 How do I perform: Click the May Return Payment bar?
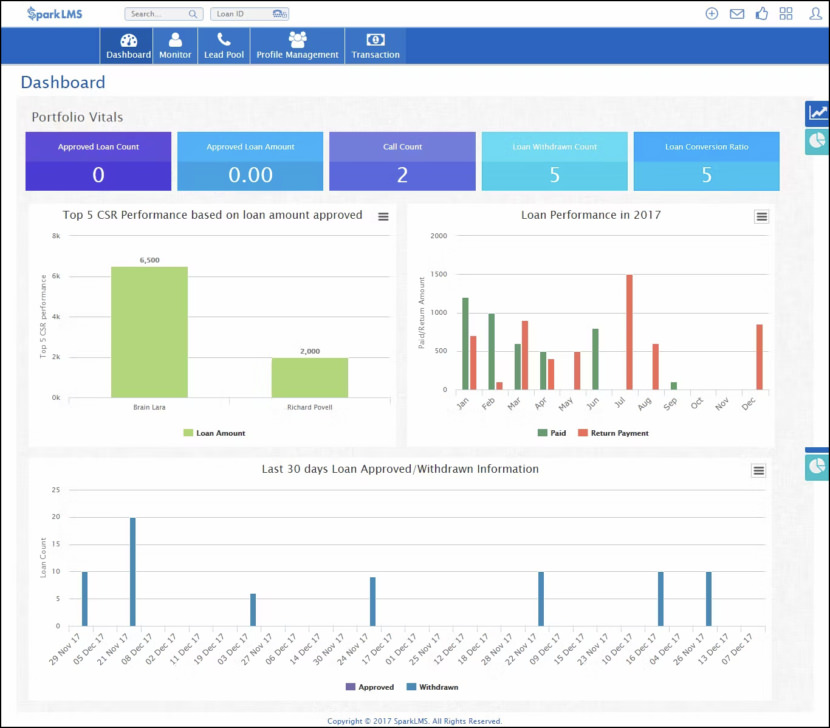tap(578, 371)
